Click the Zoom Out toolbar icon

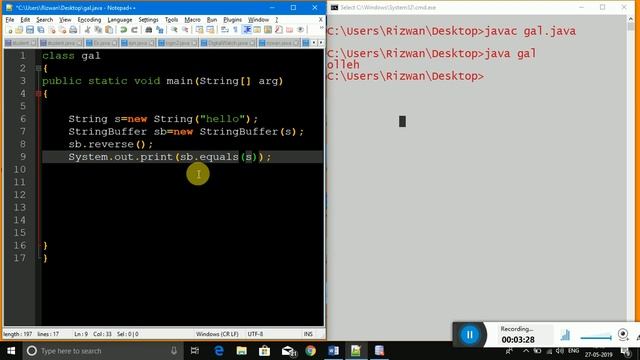tap(185, 30)
